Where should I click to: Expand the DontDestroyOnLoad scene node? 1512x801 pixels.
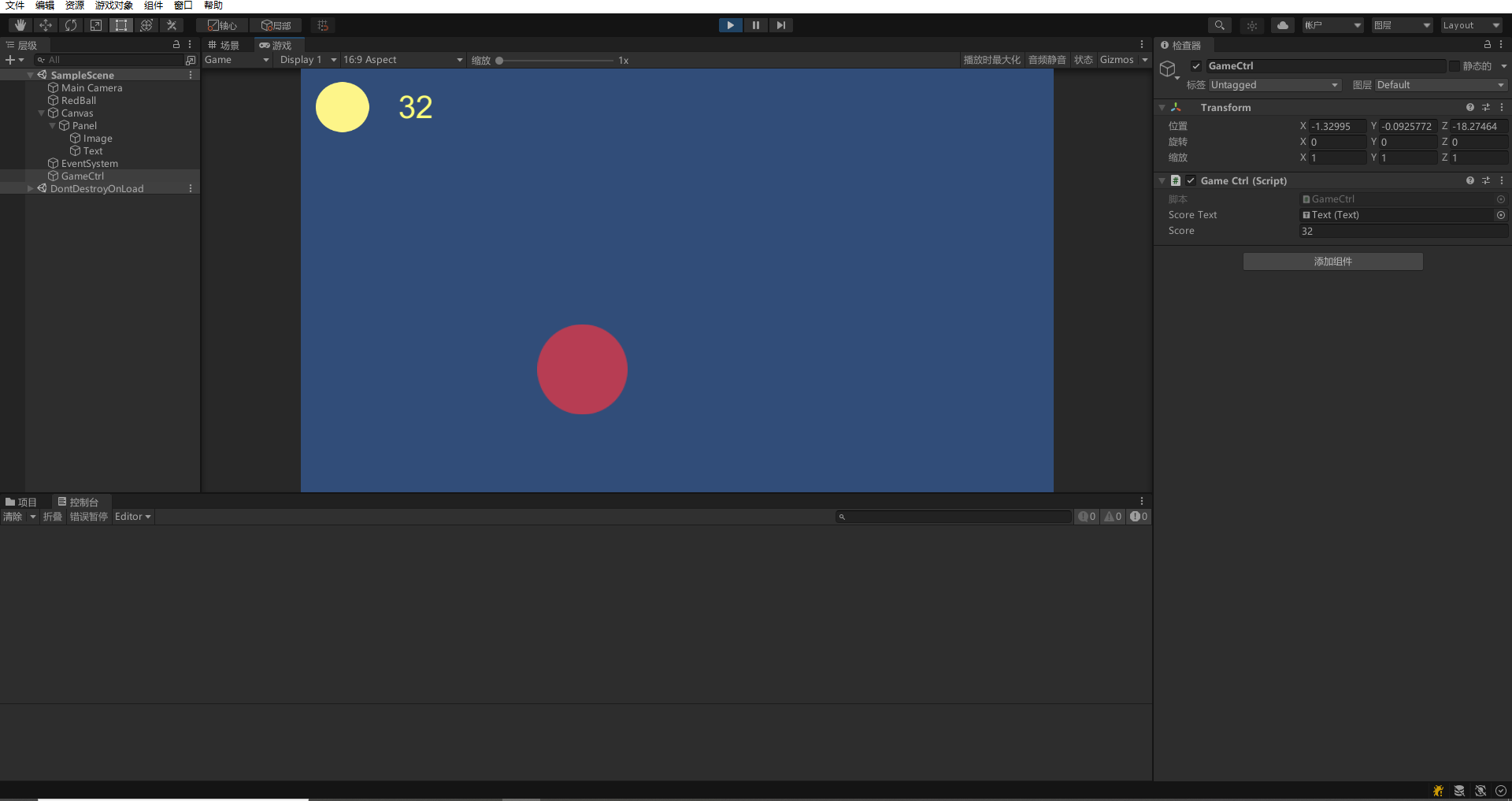pos(31,188)
